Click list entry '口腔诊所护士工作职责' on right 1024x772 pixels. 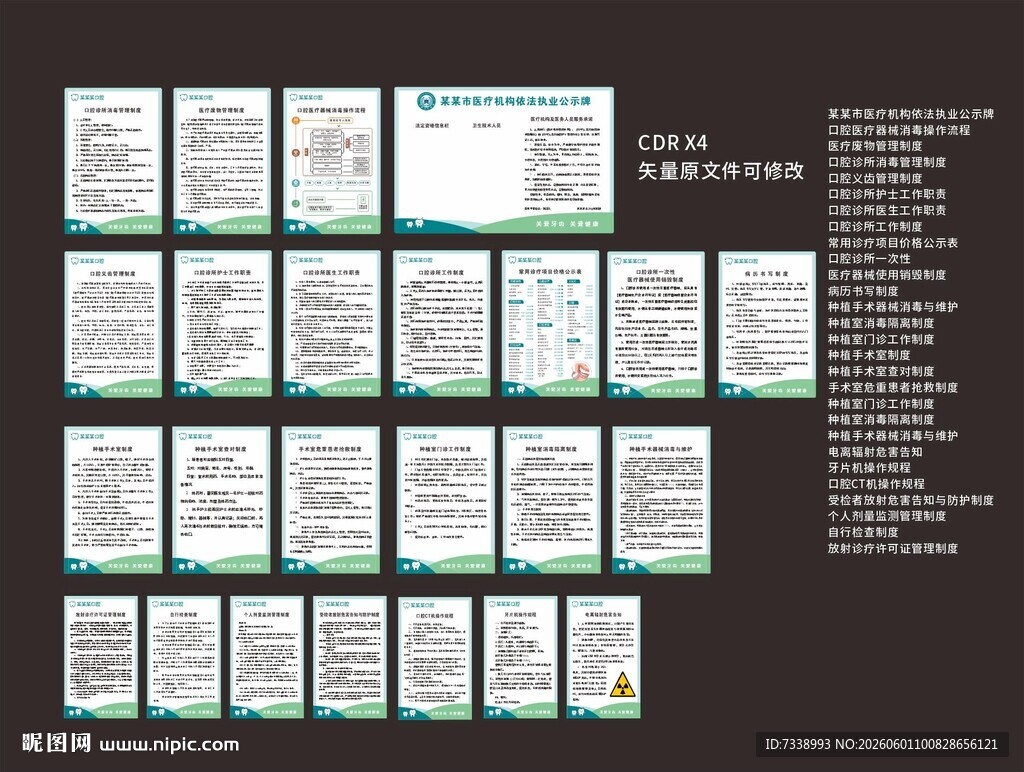pyautogui.click(x=887, y=194)
